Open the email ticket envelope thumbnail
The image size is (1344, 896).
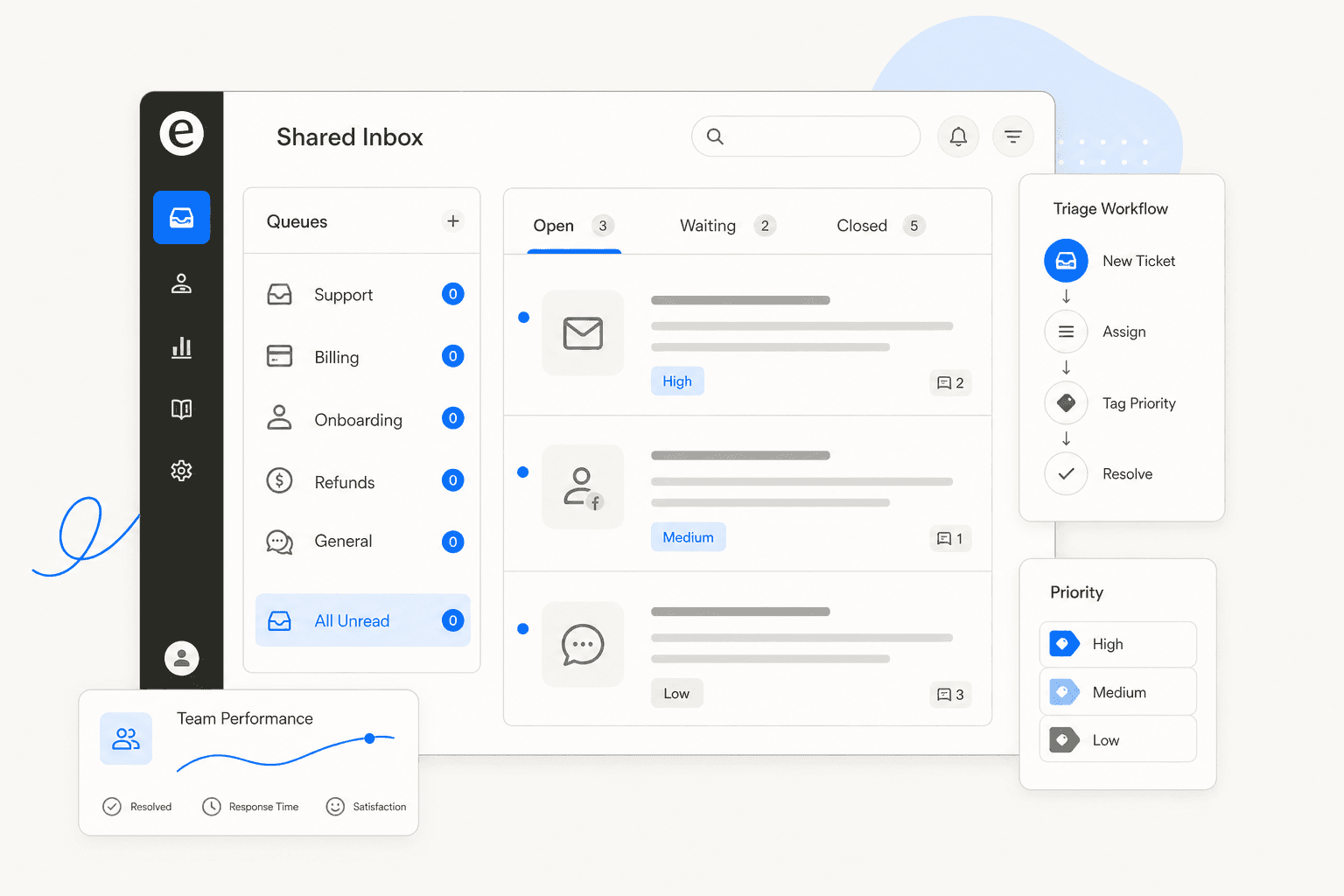pos(583,333)
